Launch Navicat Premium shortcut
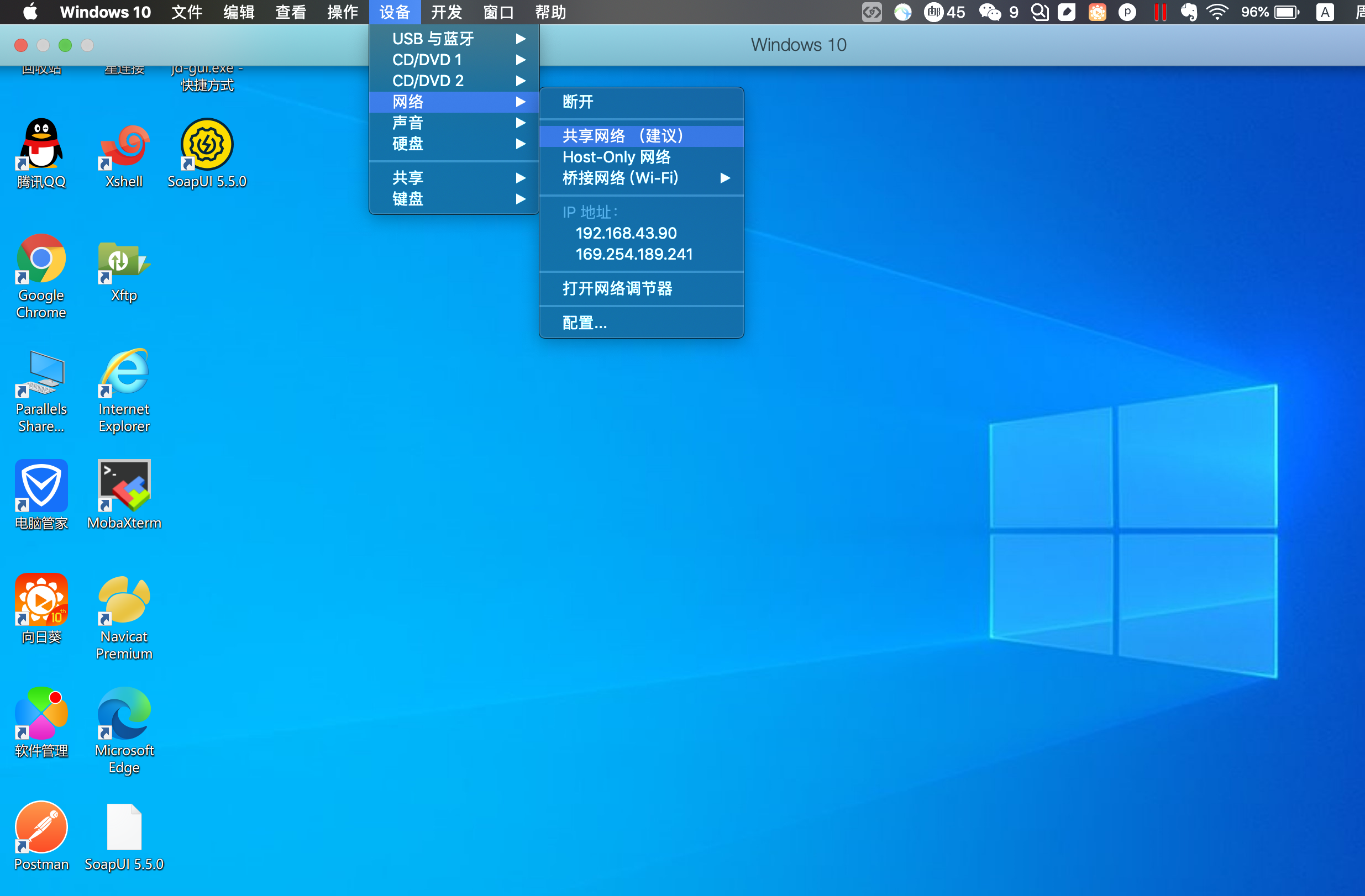The width and height of the screenshot is (1365, 896). click(124, 618)
